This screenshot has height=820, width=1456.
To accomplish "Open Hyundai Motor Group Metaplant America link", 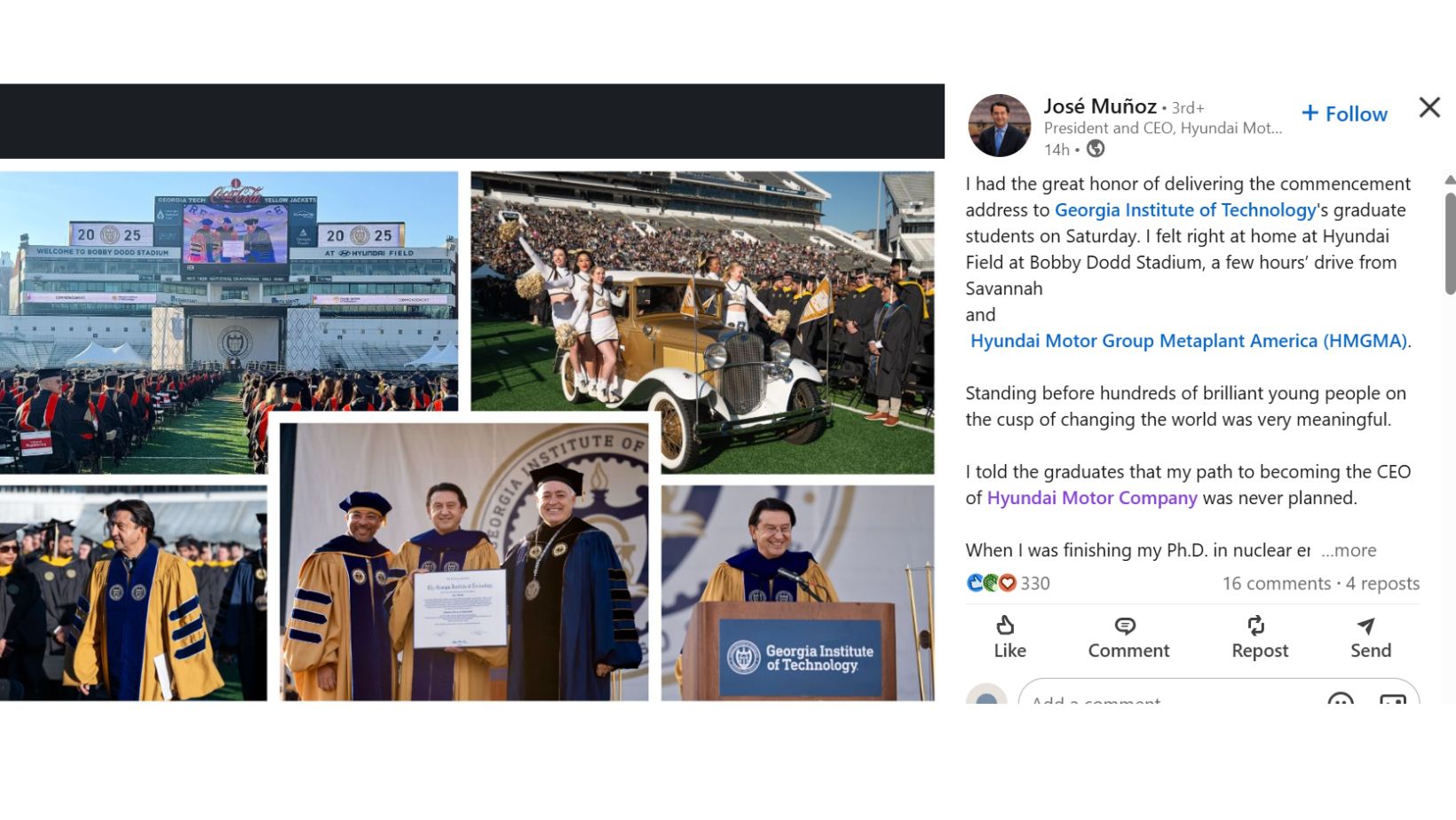I will [x=1190, y=341].
